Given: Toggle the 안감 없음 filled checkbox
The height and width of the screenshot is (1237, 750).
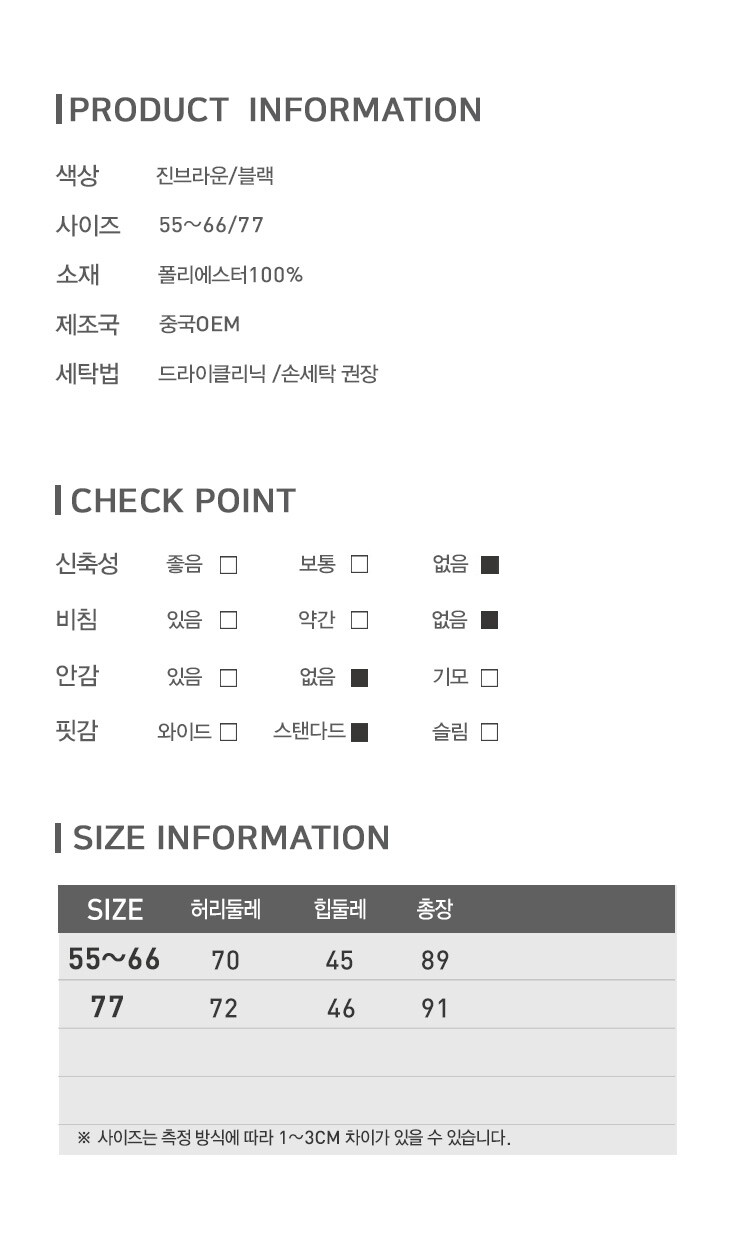Looking at the screenshot, I should pos(360,678).
